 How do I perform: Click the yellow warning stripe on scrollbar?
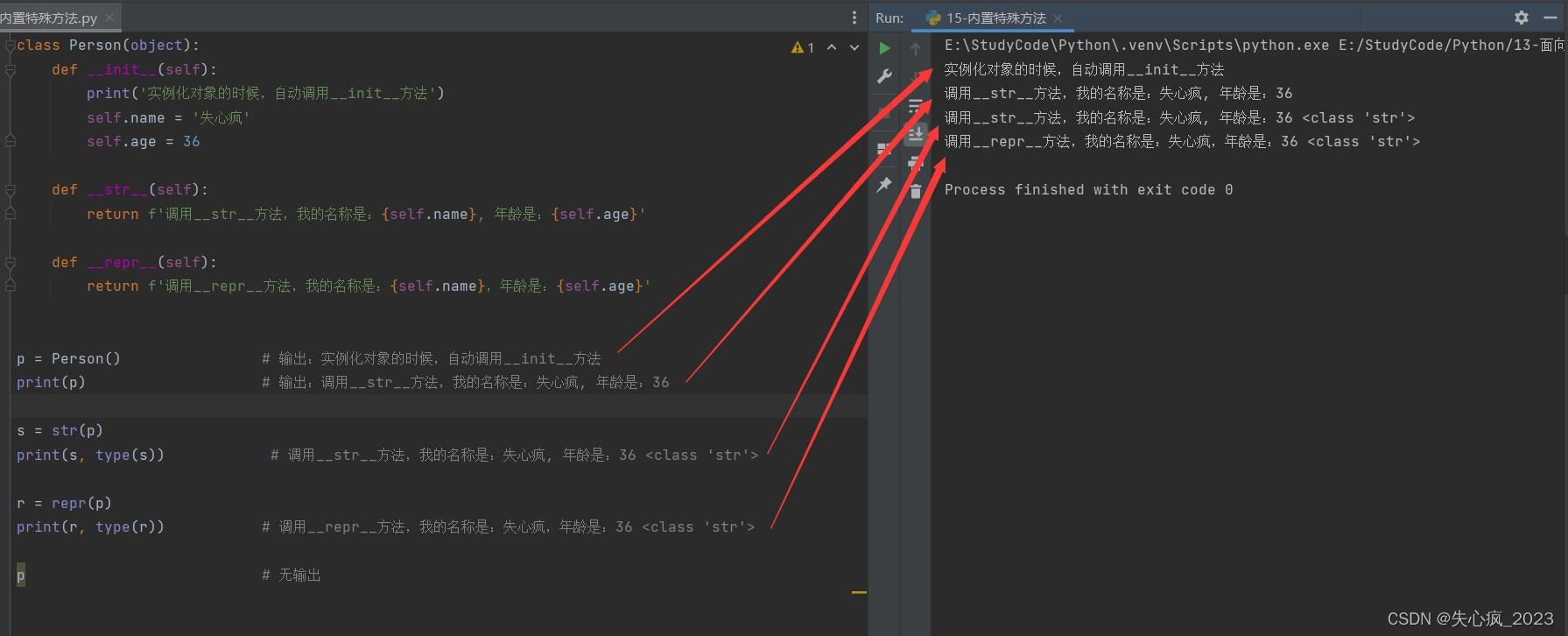coord(859,592)
